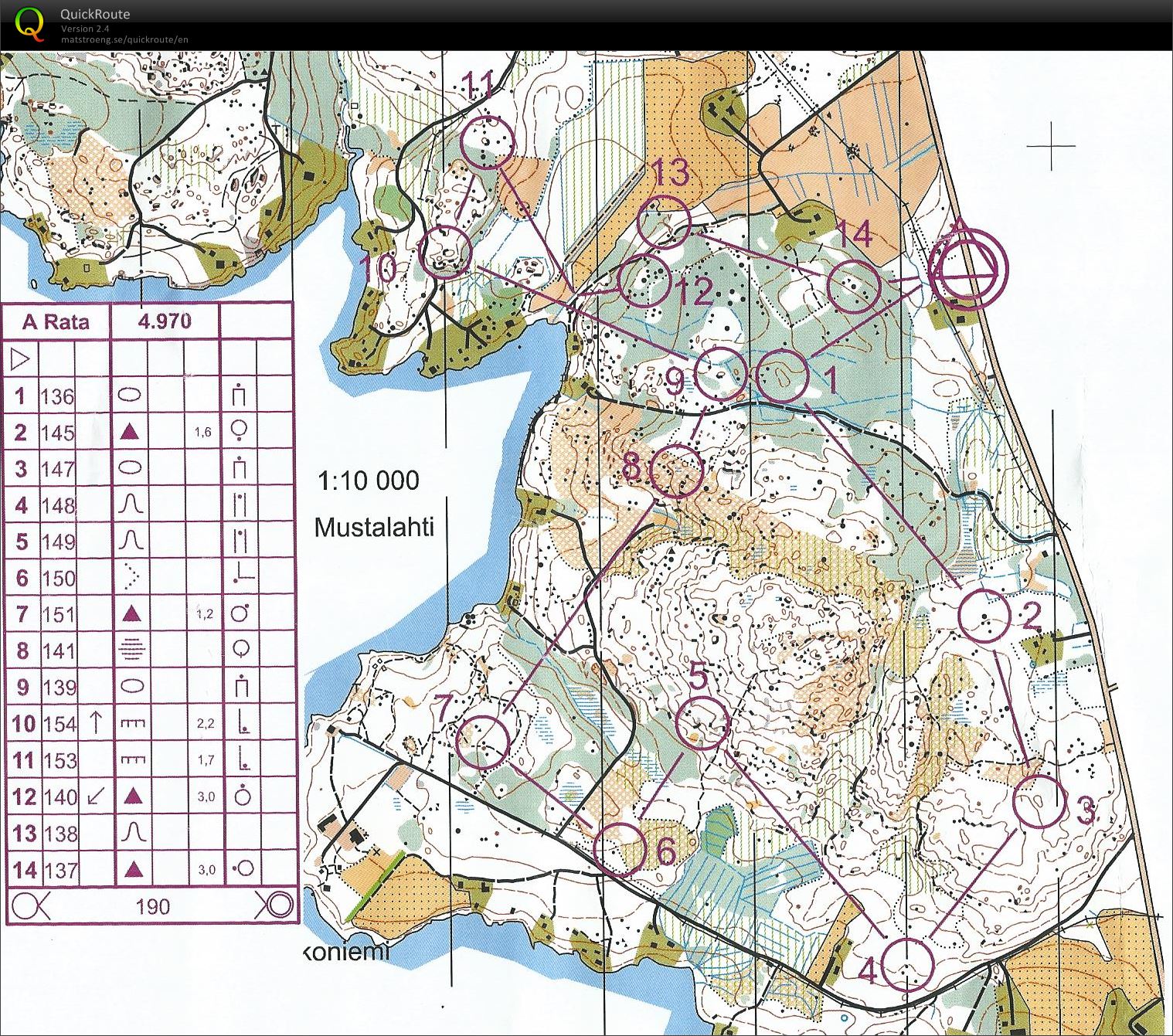Click the marsh symbol in control 8 row
1173x1036 pixels.
pyautogui.click(x=132, y=650)
